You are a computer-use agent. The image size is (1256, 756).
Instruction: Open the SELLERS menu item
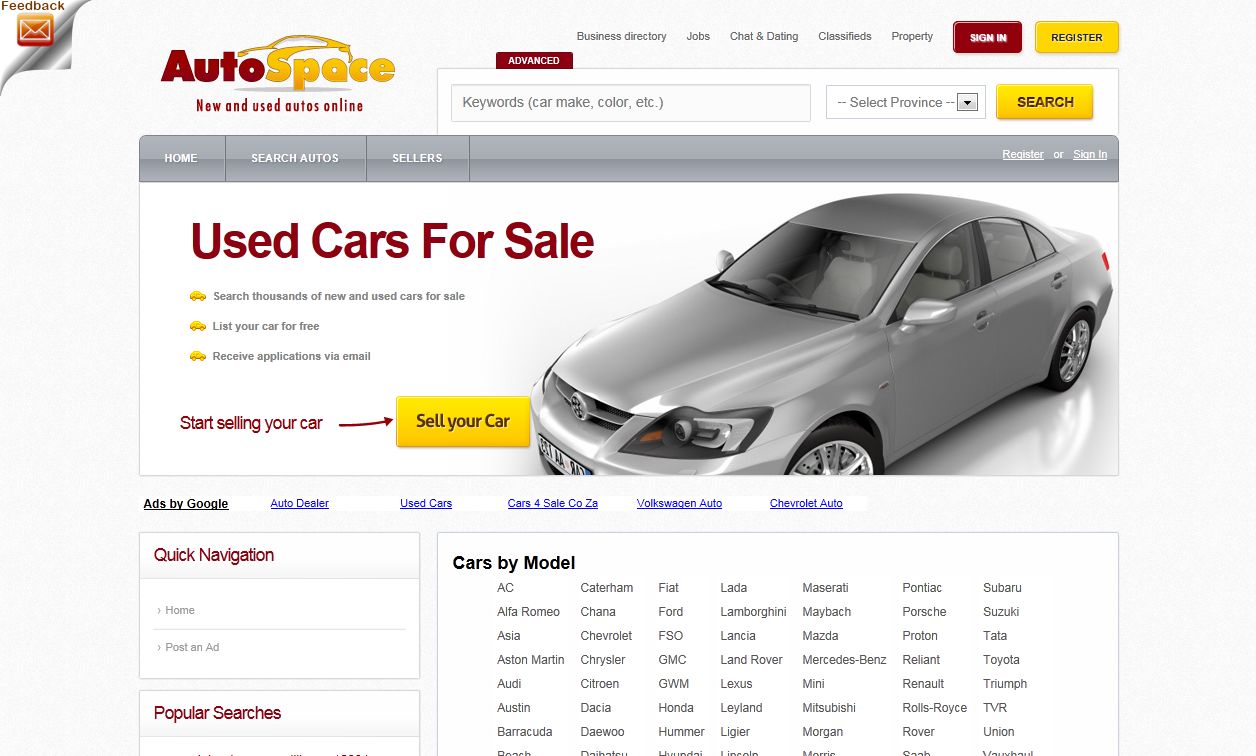[x=417, y=158]
